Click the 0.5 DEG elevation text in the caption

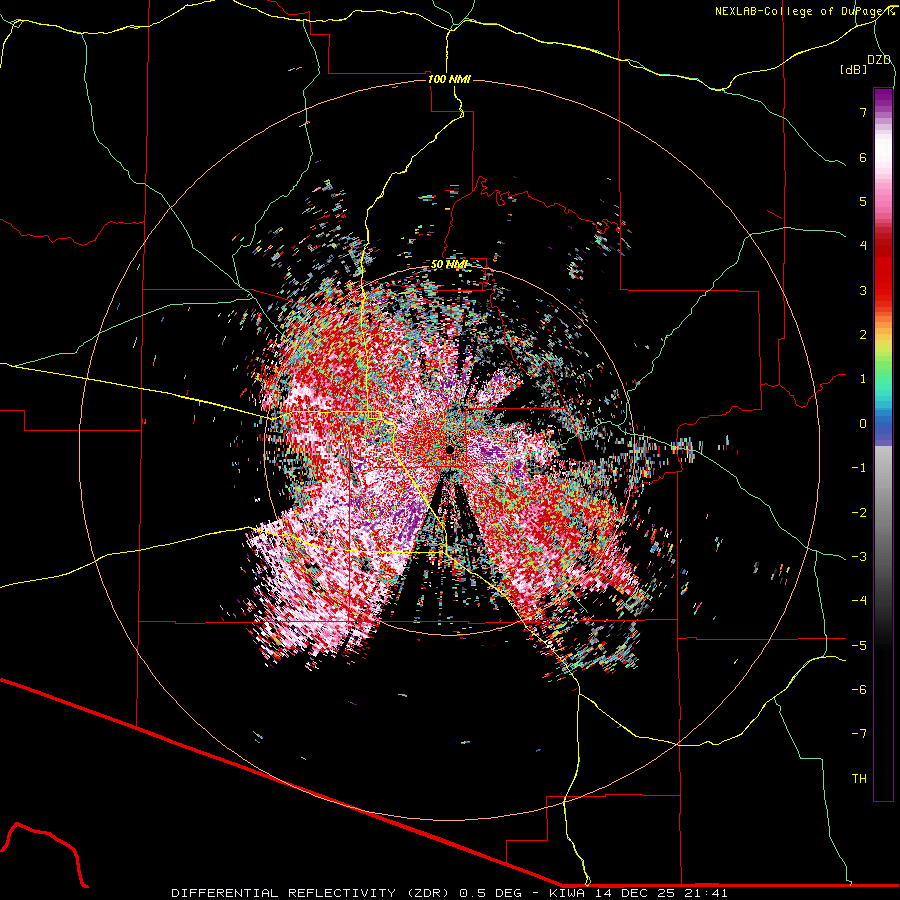491,893
